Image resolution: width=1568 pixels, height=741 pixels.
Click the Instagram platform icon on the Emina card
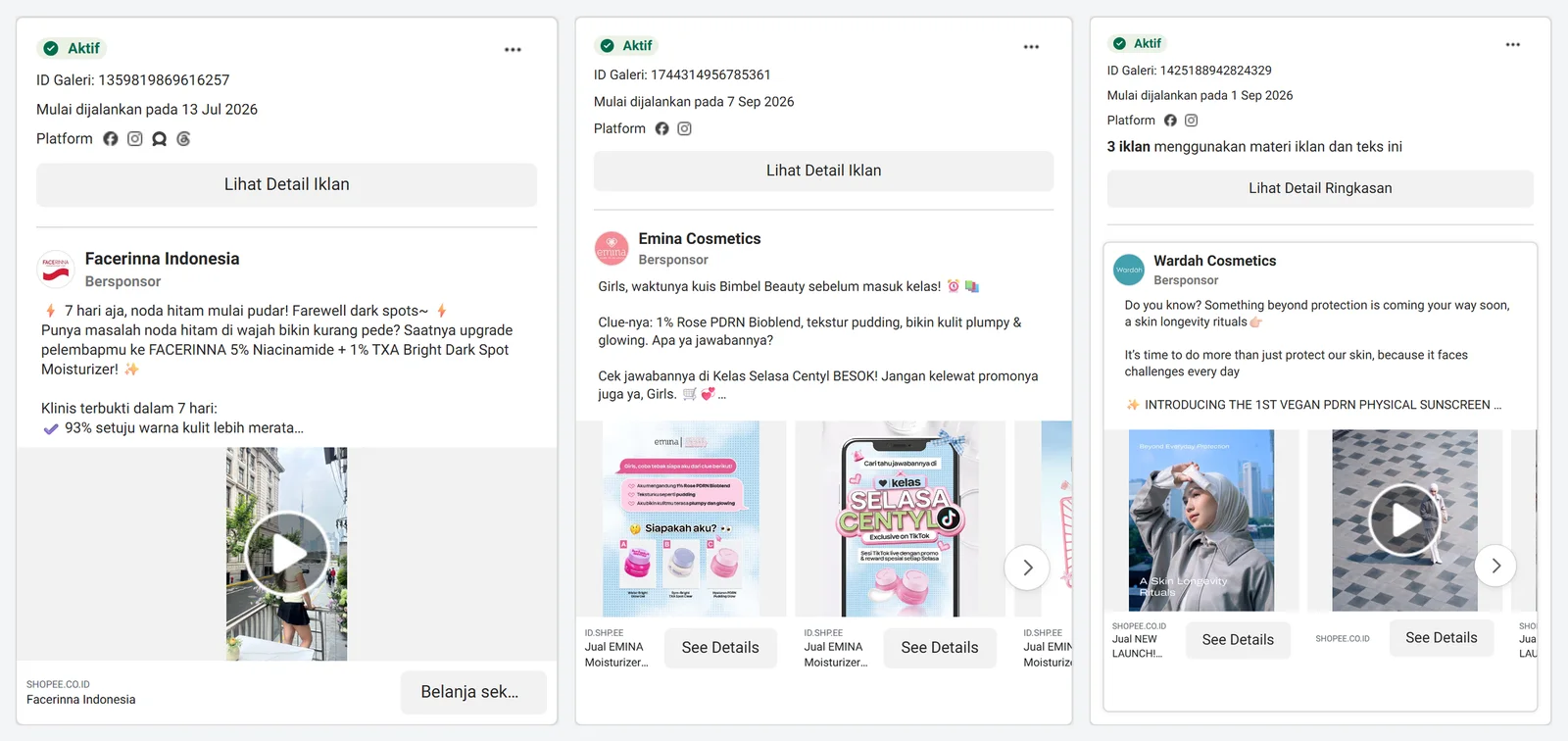[685, 128]
